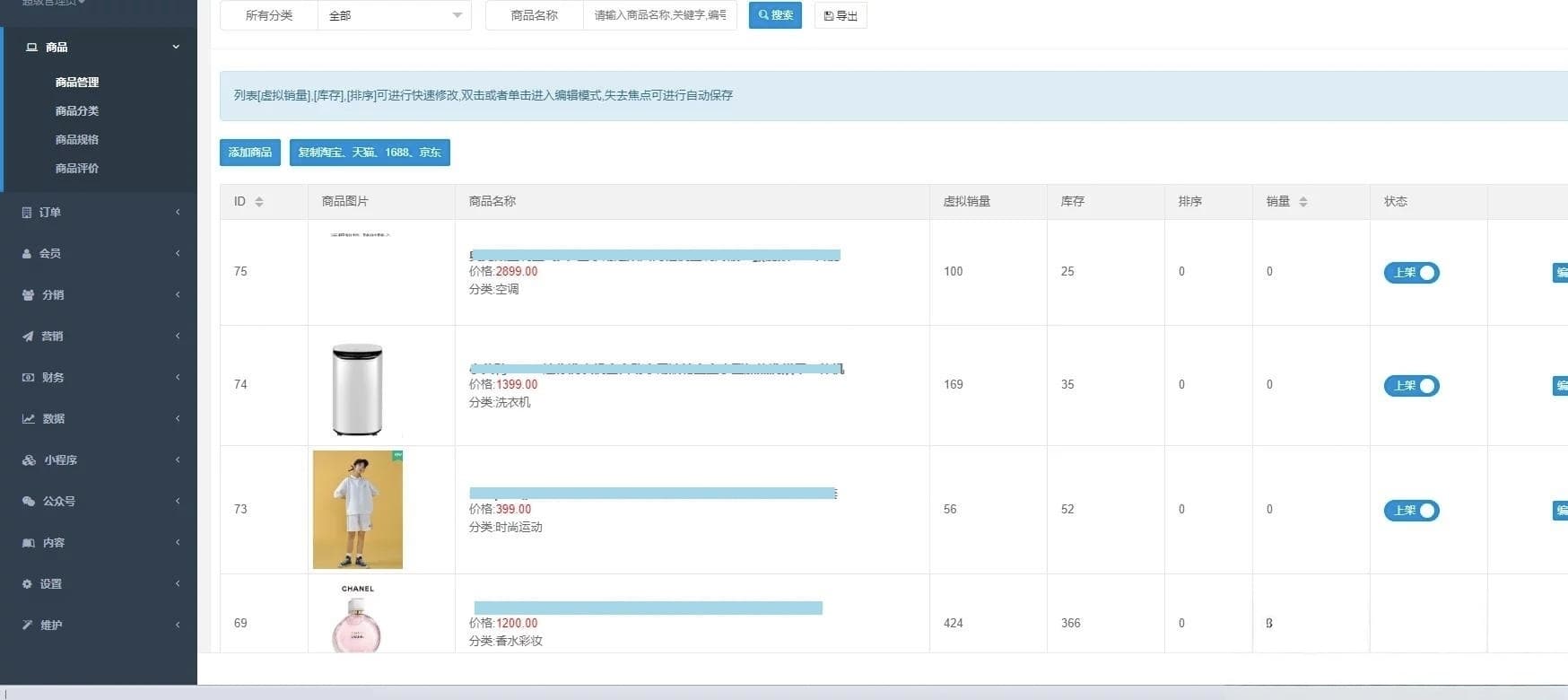Click the 导出 export button
Image resolution: width=1568 pixels, height=700 pixels.
841,15
